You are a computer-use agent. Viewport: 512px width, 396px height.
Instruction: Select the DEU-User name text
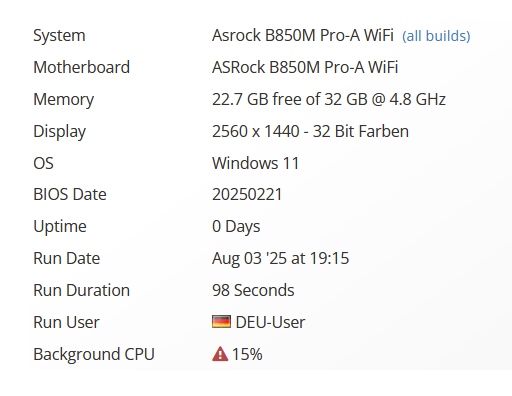click(270, 322)
